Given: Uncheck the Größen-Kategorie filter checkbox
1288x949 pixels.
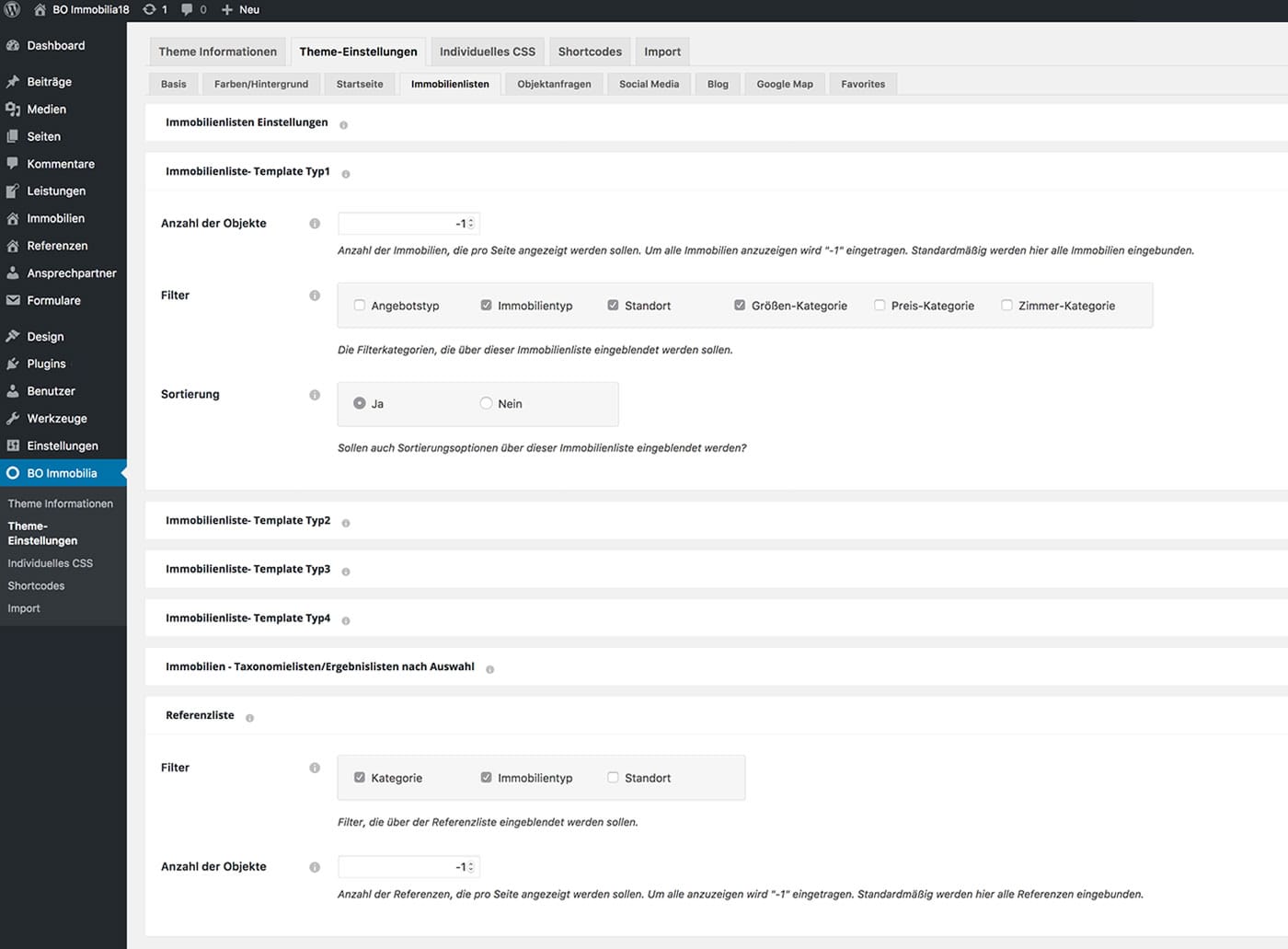Looking at the screenshot, I should coord(740,306).
